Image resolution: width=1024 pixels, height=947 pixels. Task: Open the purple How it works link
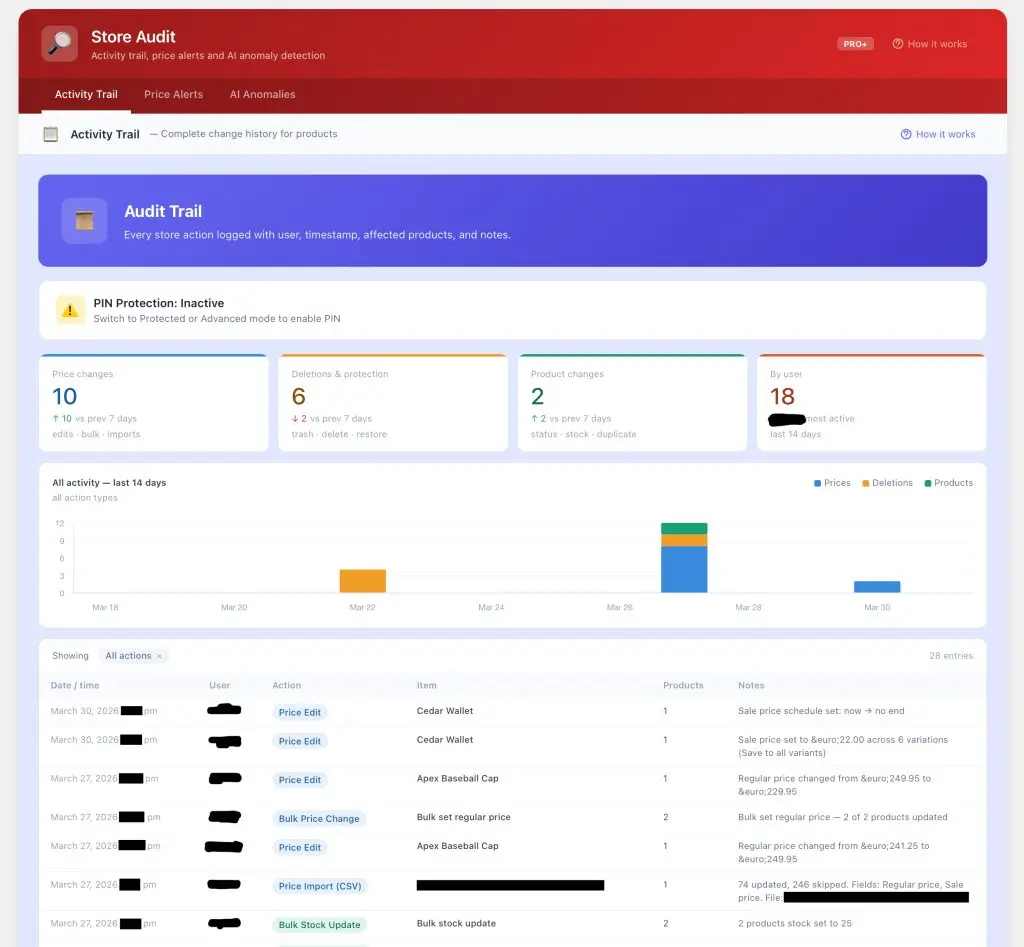tap(938, 134)
